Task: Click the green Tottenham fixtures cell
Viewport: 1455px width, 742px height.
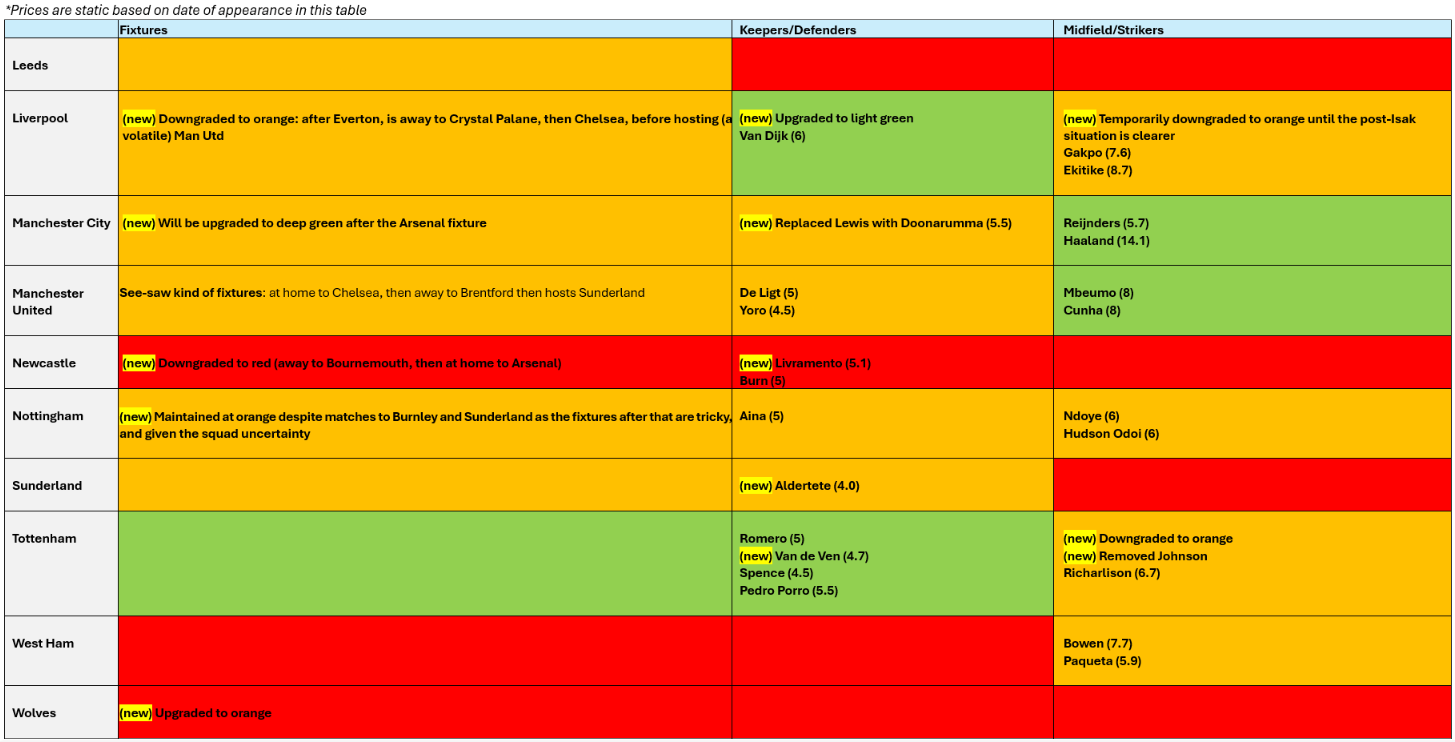Action: tap(424, 563)
